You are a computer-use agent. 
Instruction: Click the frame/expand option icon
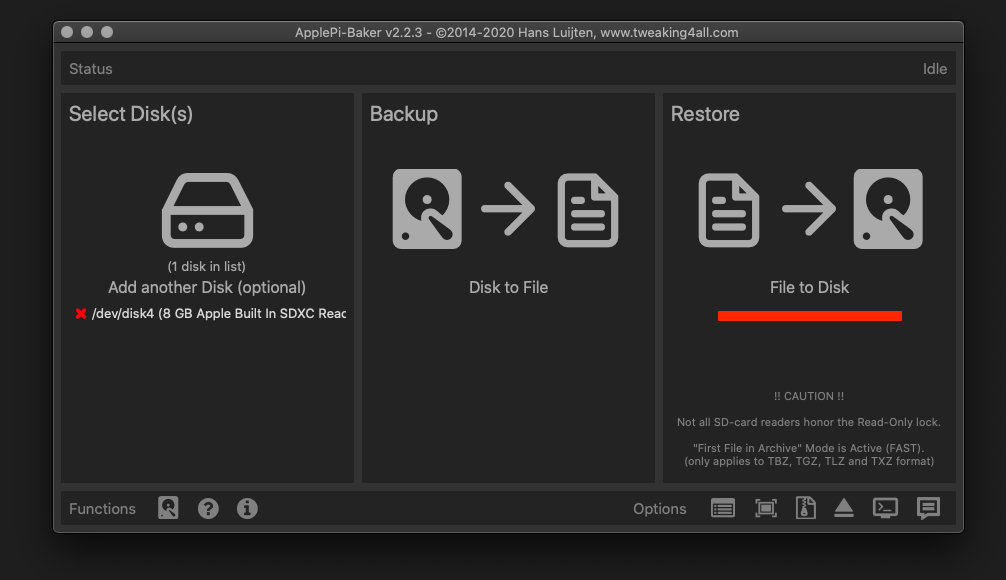766,509
